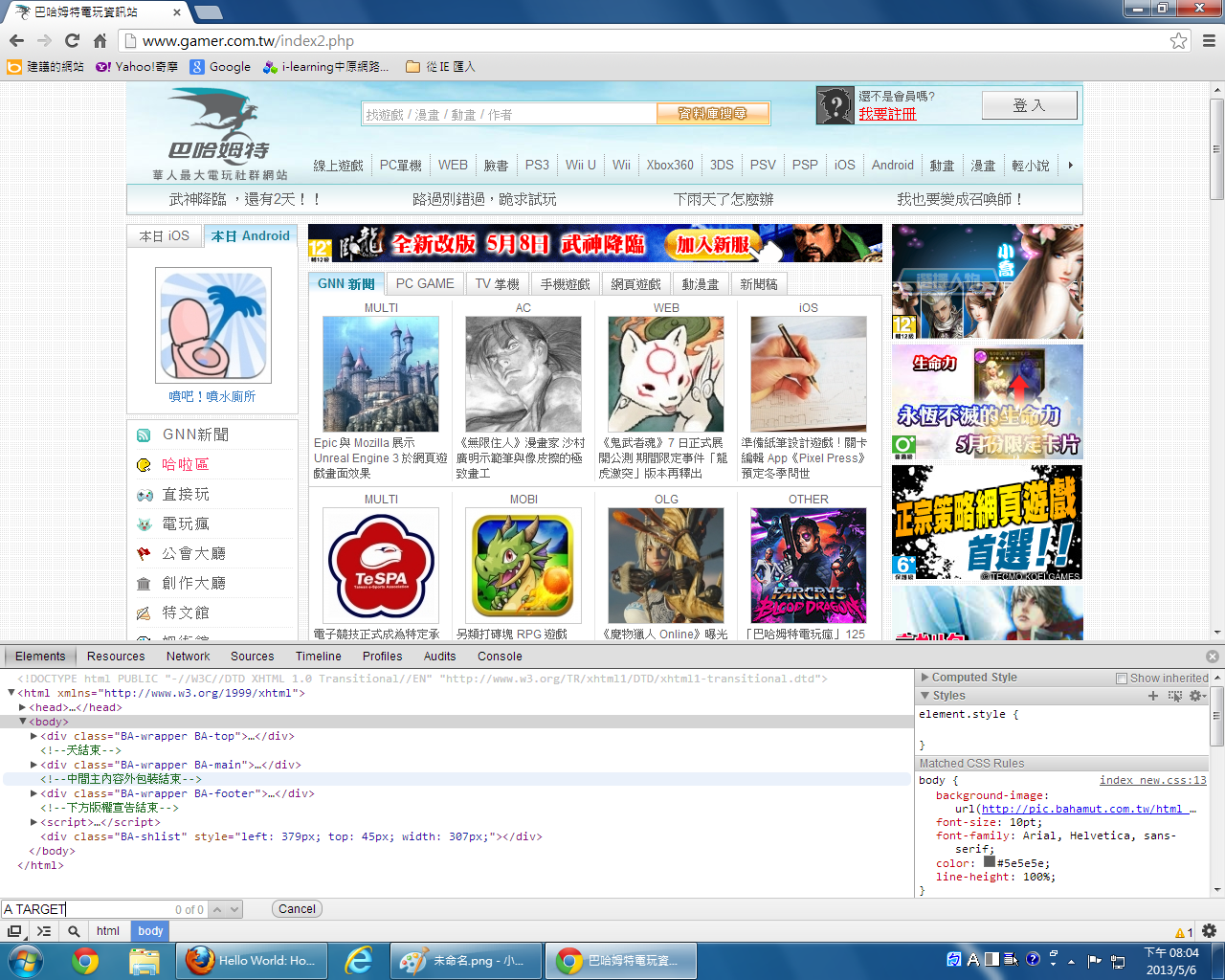Open the Styles gear dropdown menu
This screenshot has width=1225, height=980.
point(1197,696)
